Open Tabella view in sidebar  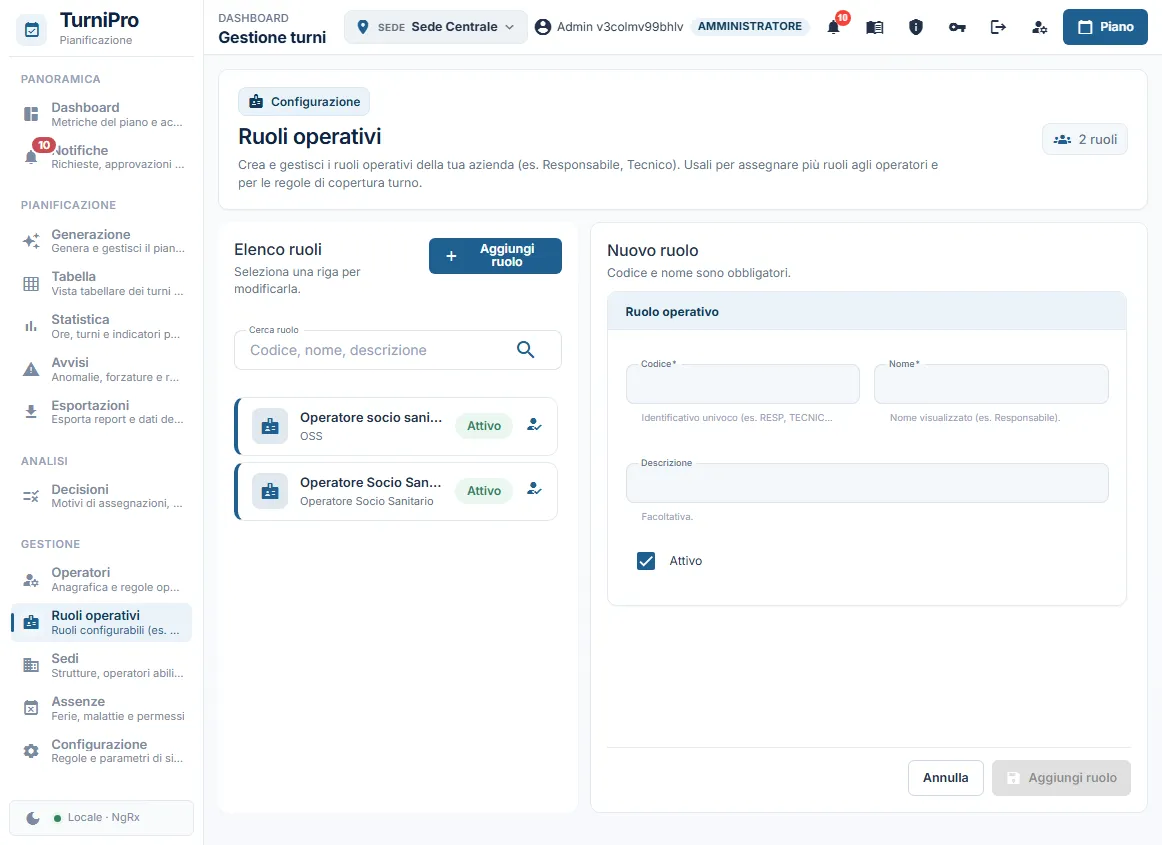[x=102, y=283]
